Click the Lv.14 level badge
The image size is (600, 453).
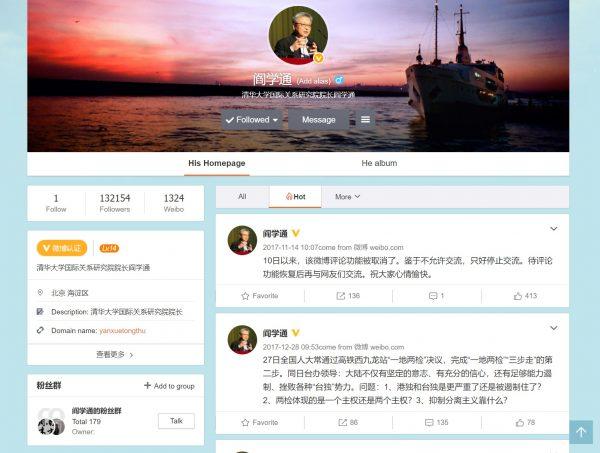pyautogui.click(x=109, y=248)
